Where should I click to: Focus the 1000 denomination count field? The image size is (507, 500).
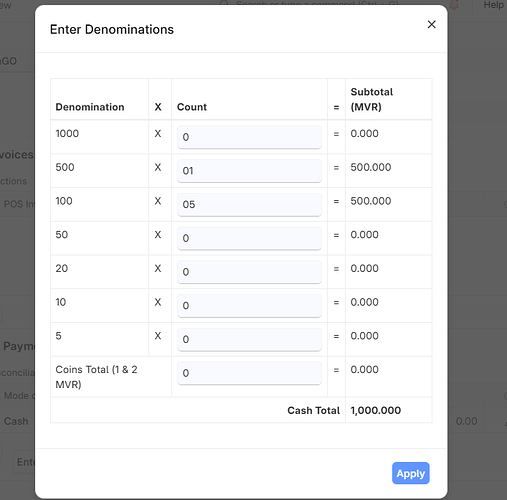click(249, 137)
